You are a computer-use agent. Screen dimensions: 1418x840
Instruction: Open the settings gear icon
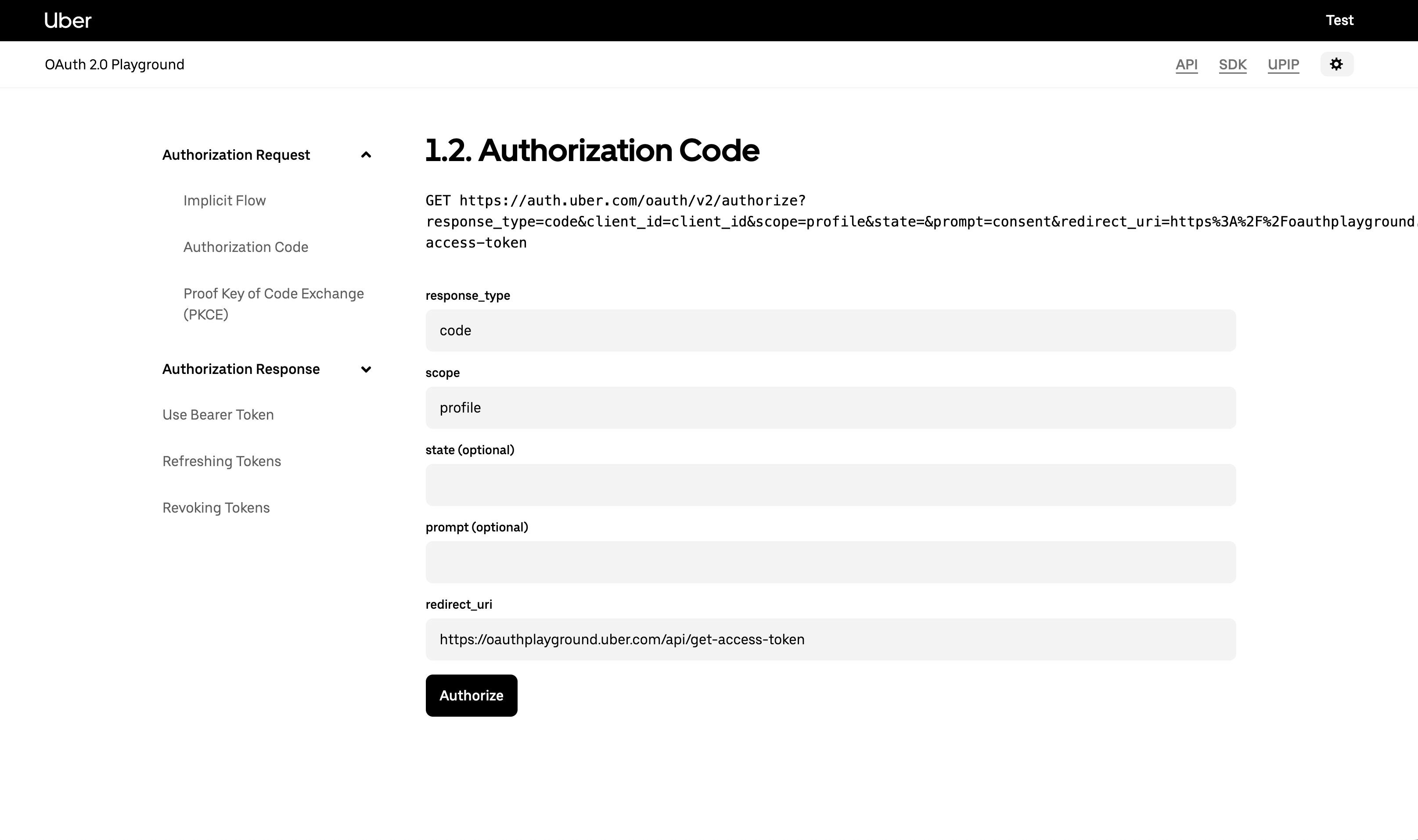(1336, 64)
